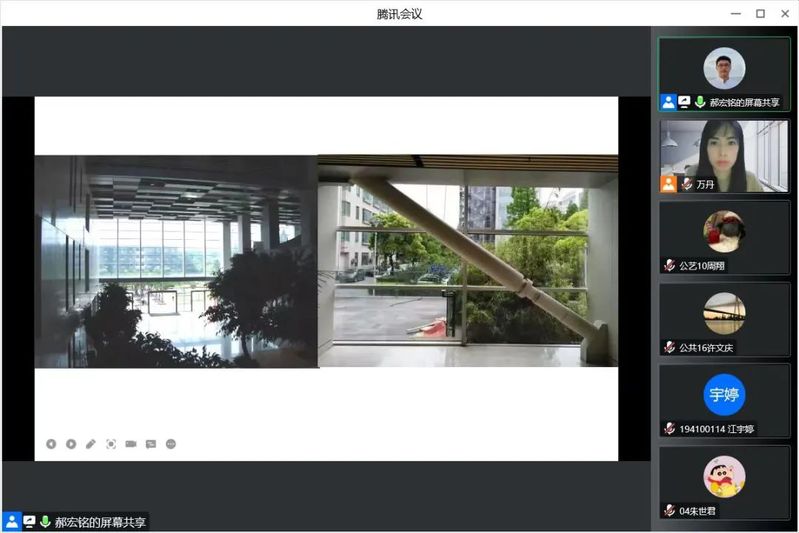Click the orange user icon on 万丹's tile
799x533 pixels.
pos(668,184)
